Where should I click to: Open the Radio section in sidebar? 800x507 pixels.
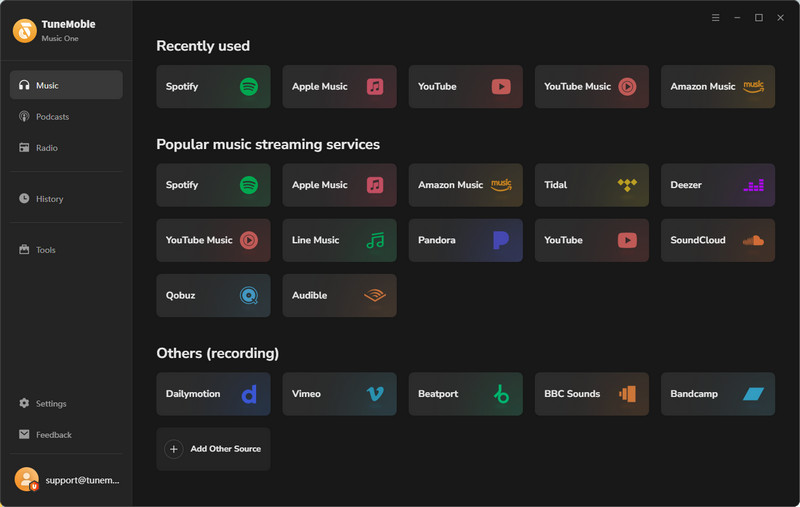pyautogui.click(x=66, y=147)
